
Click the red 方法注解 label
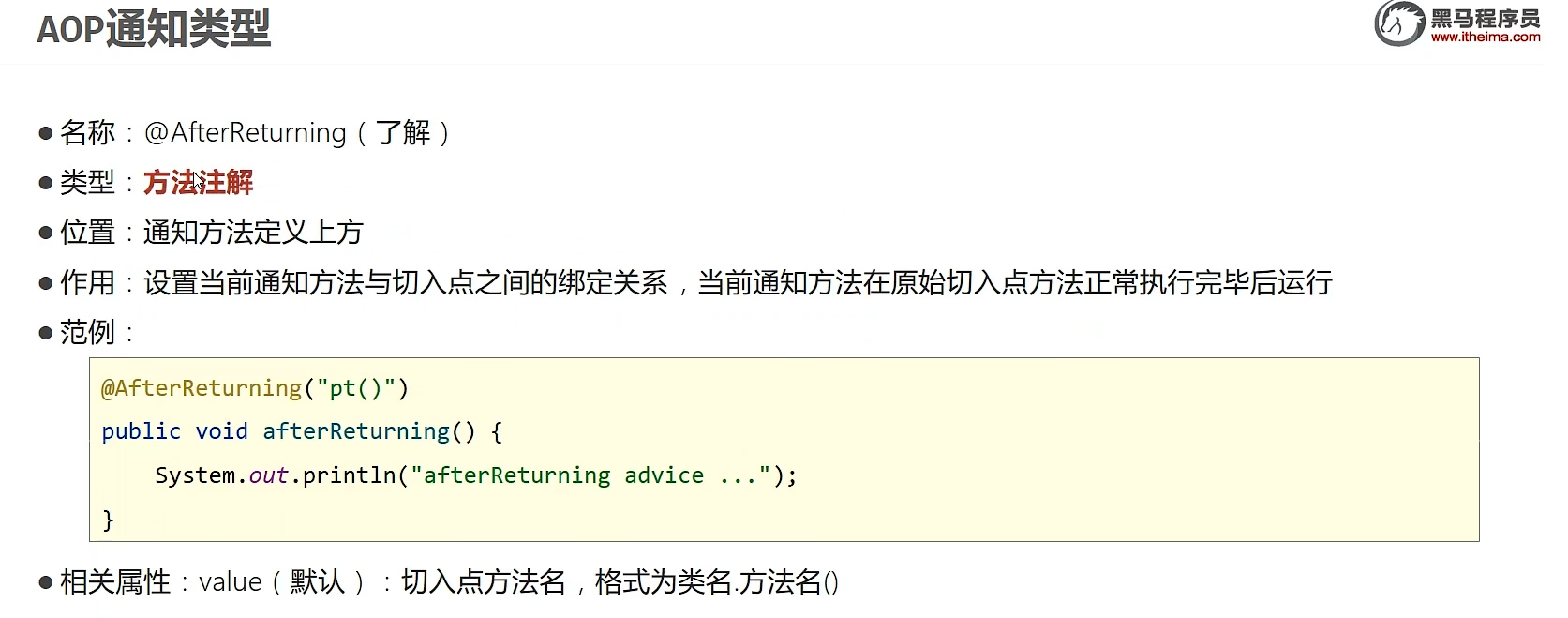tap(199, 182)
